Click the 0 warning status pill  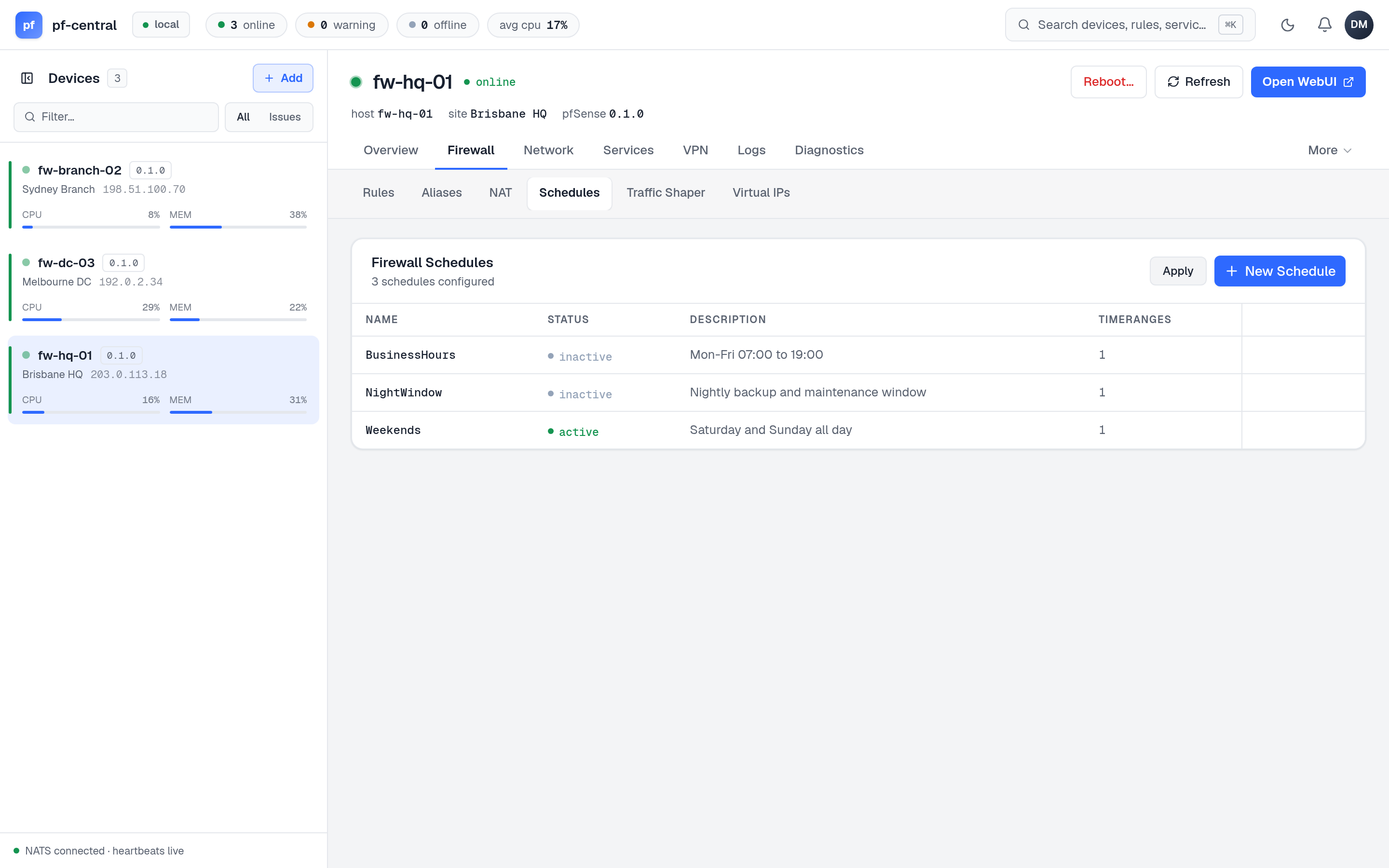coord(341,25)
